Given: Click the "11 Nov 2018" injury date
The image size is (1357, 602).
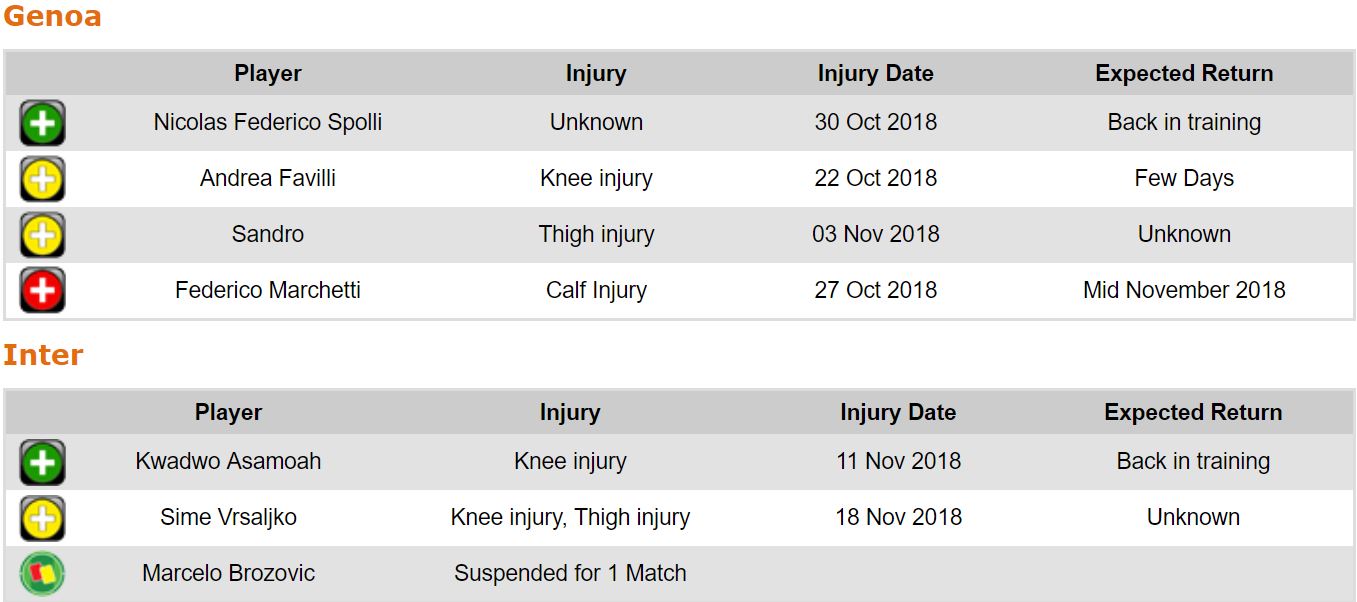Looking at the screenshot, I should [x=898, y=462].
